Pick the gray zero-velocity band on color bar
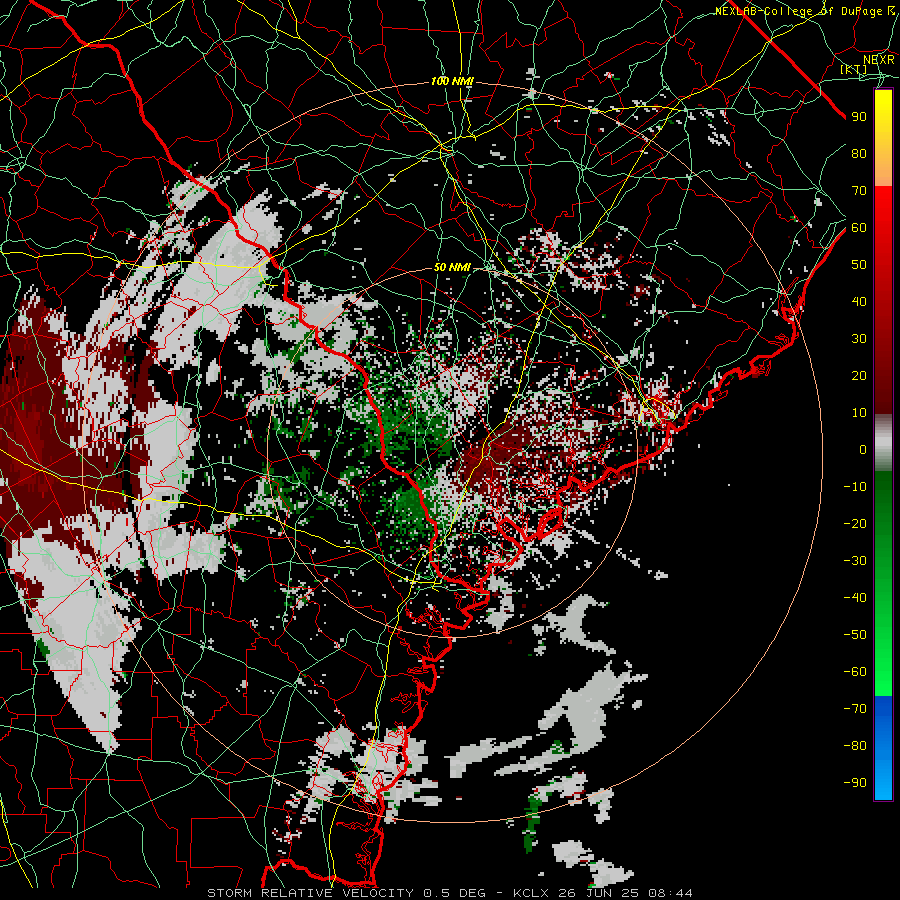900x900 pixels. click(x=883, y=443)
